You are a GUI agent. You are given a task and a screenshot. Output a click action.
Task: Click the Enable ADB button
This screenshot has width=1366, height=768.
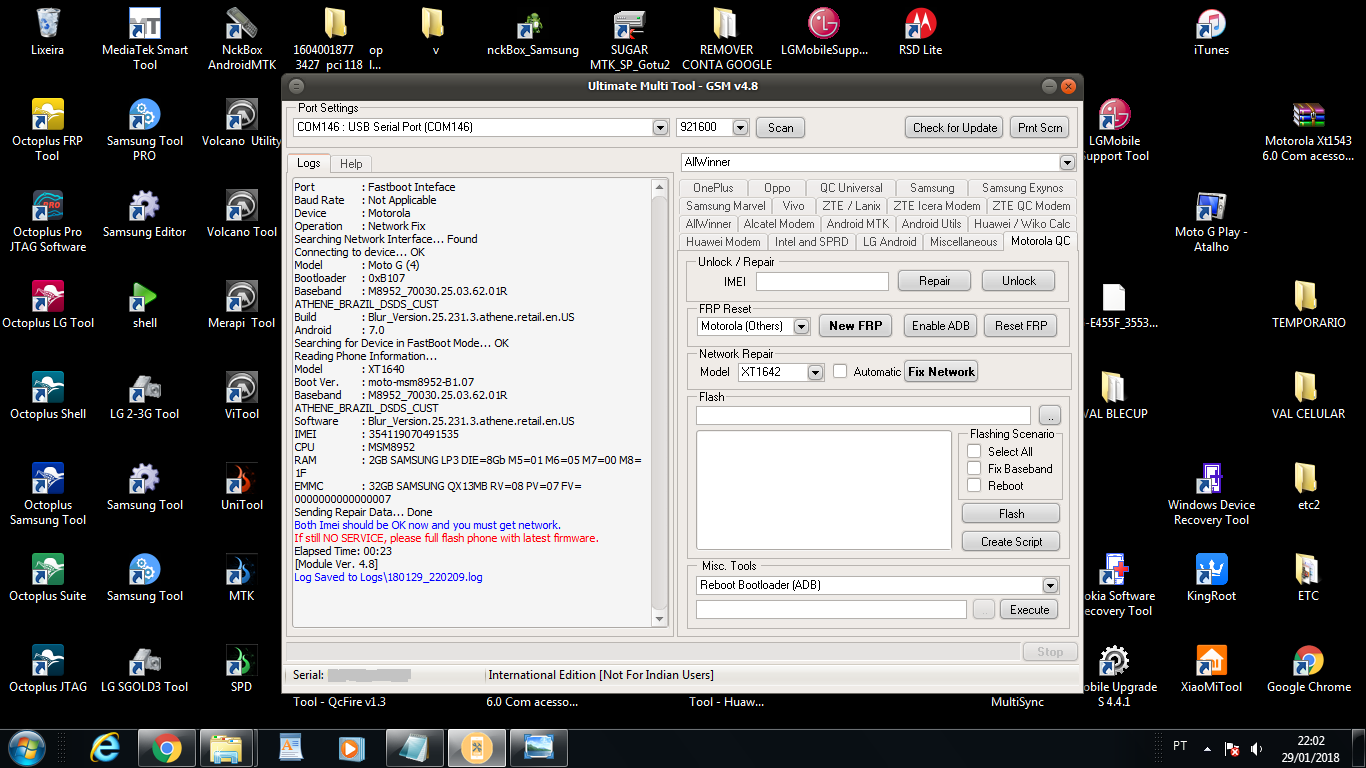pyautogui.click(x=941, y=326)
